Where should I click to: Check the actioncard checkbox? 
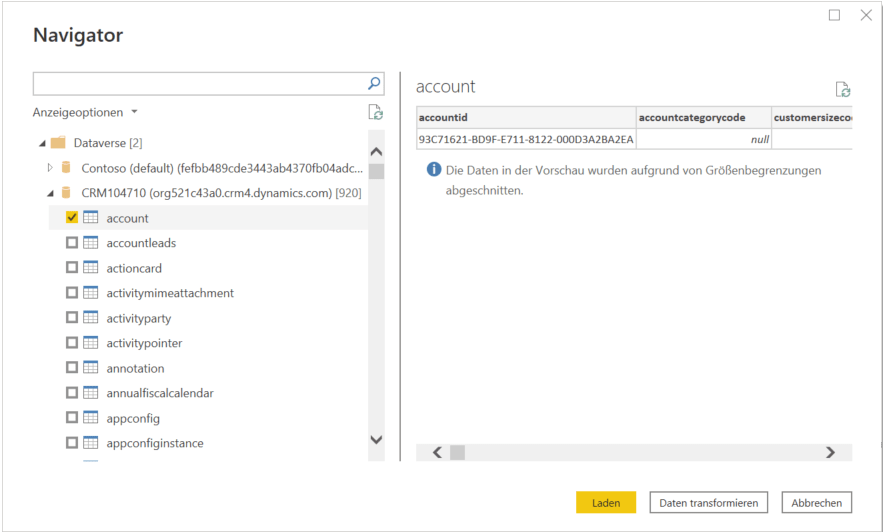72,267
